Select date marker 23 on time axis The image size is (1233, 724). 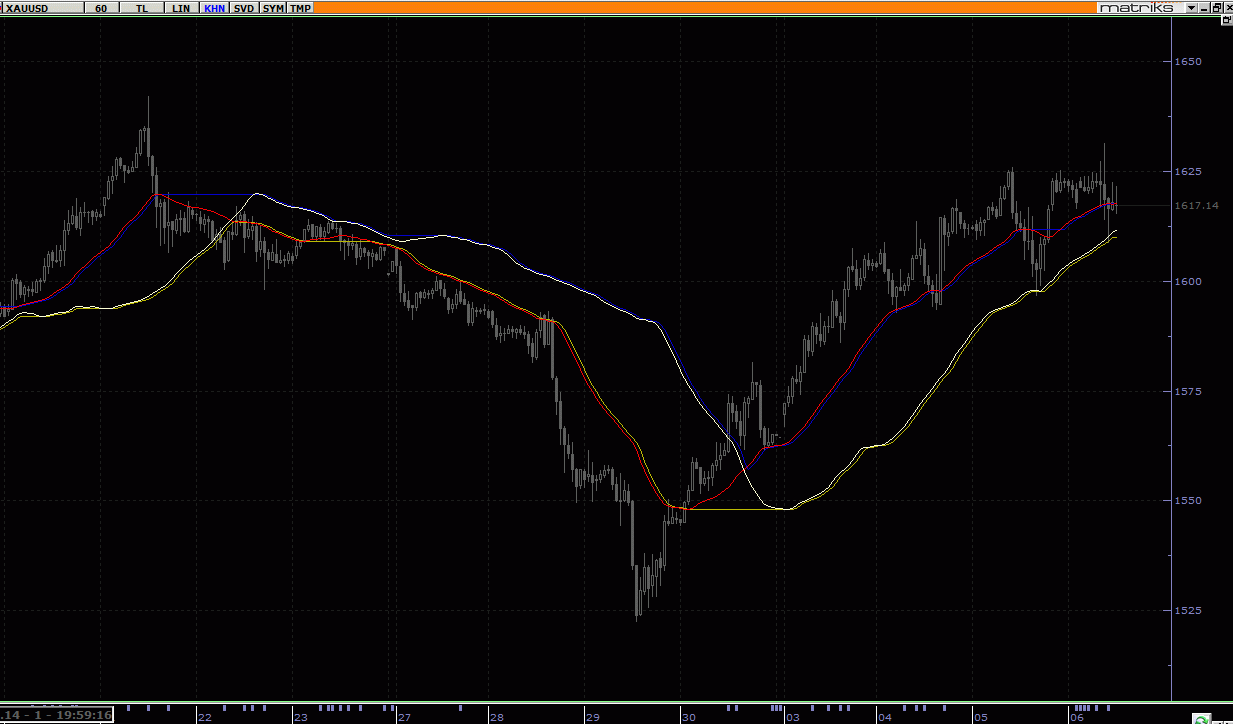(300, 718)
